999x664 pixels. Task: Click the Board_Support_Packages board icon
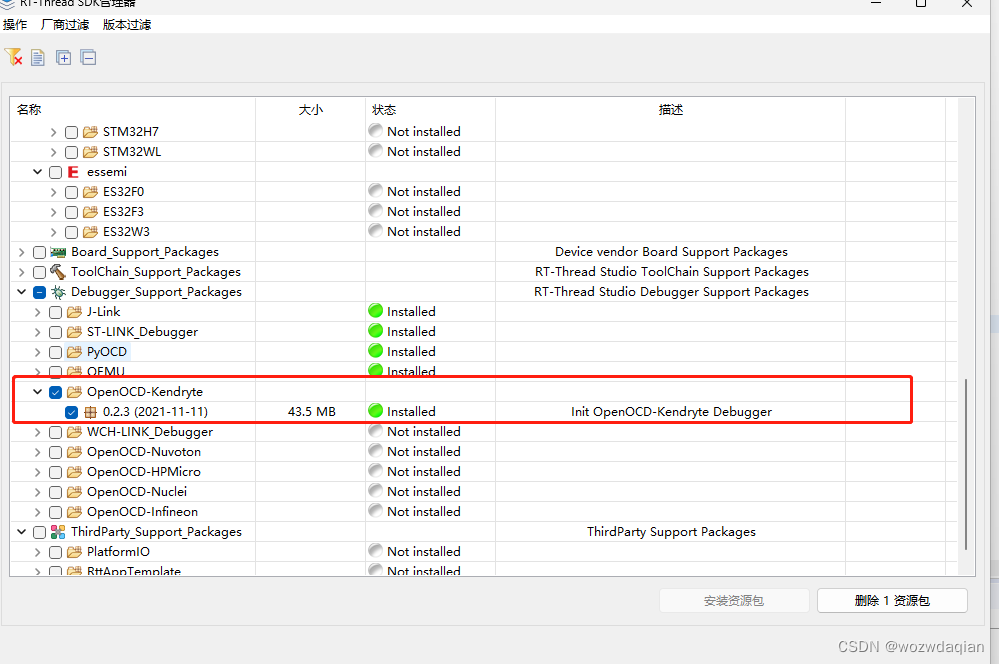59,252
